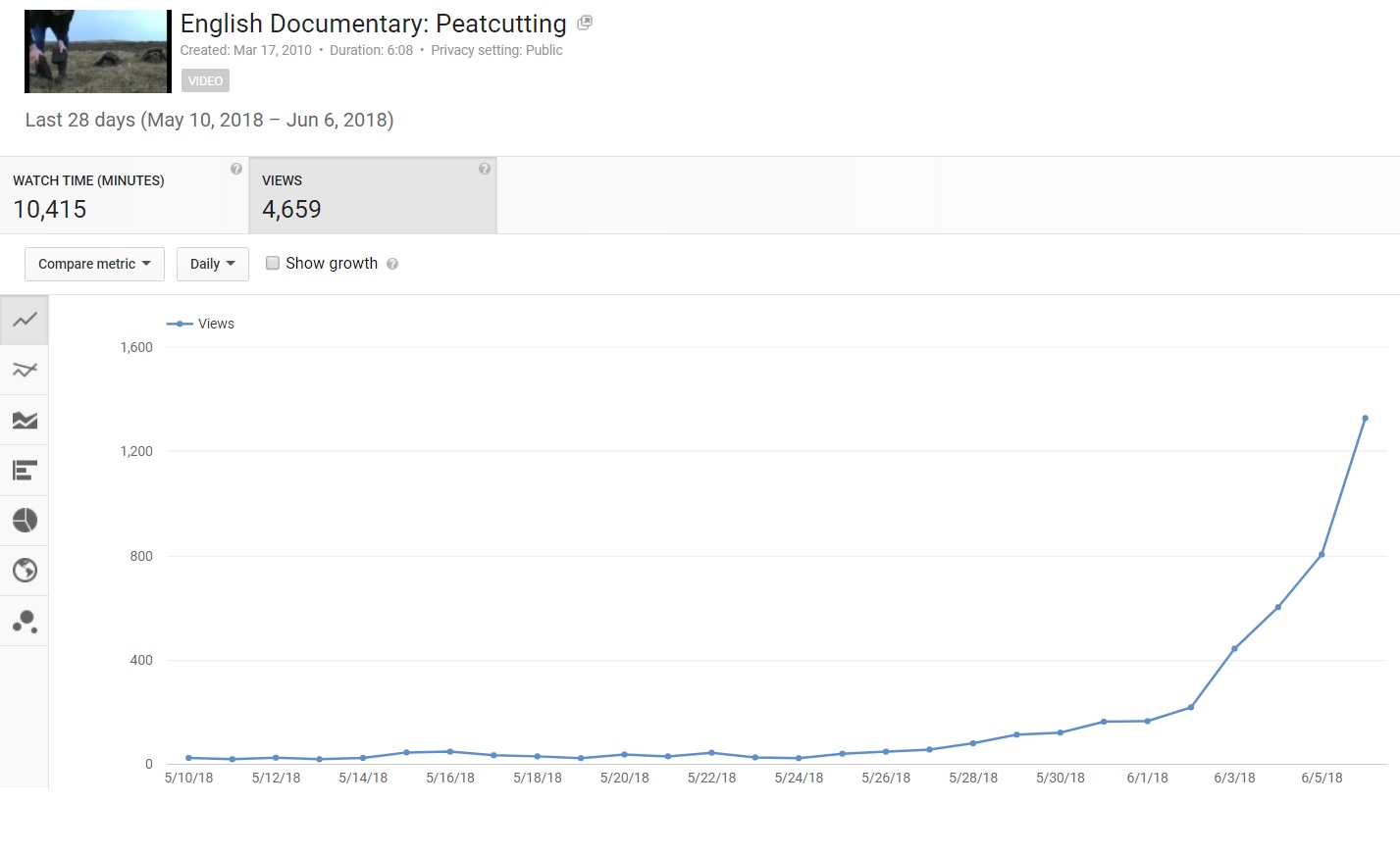The width and height of the screenshot is (1400, 856).
Task: Click help icon on Views card
Action: (484, 169)
